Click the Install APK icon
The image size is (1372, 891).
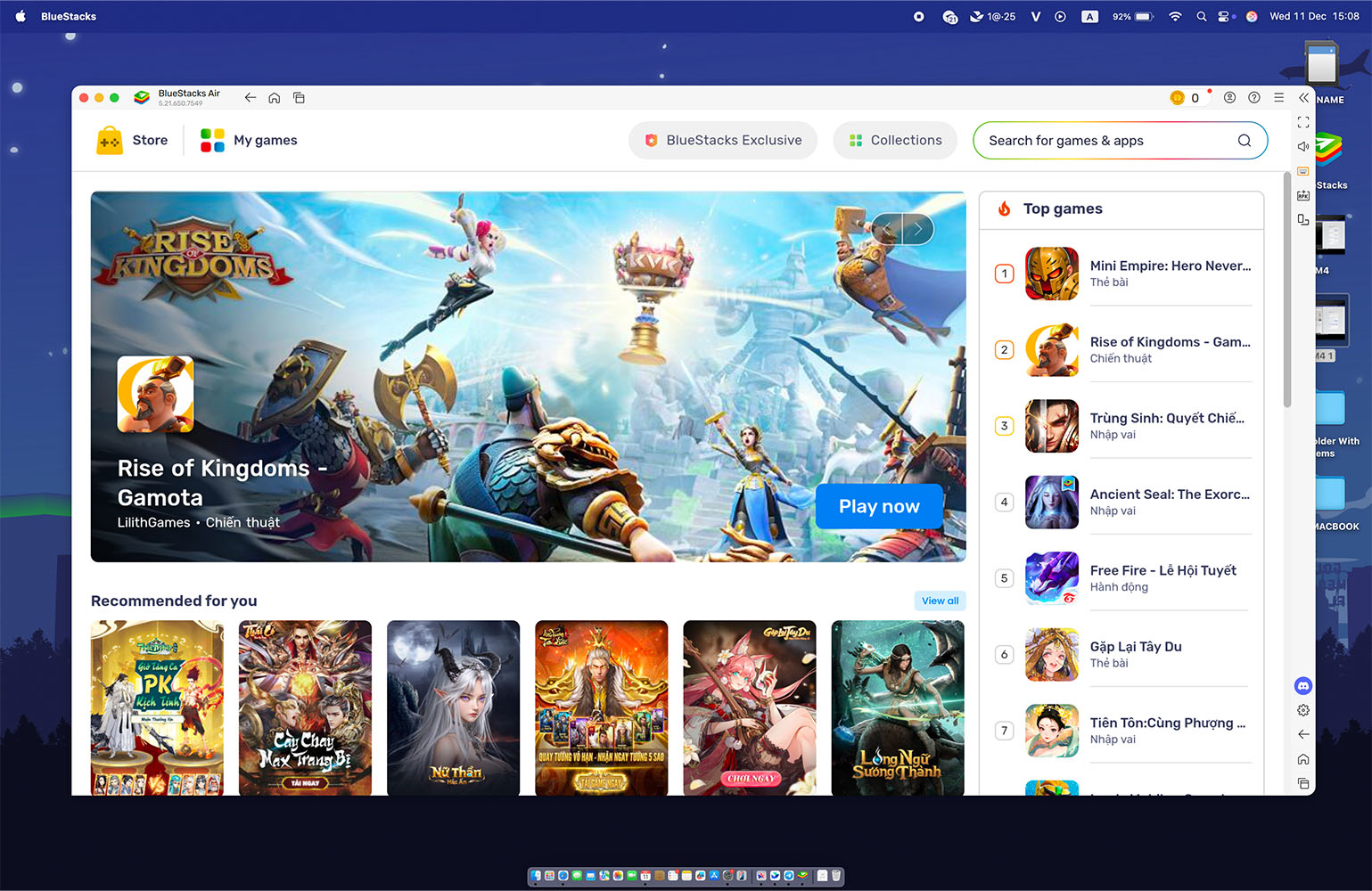(x=1303, y=195)
